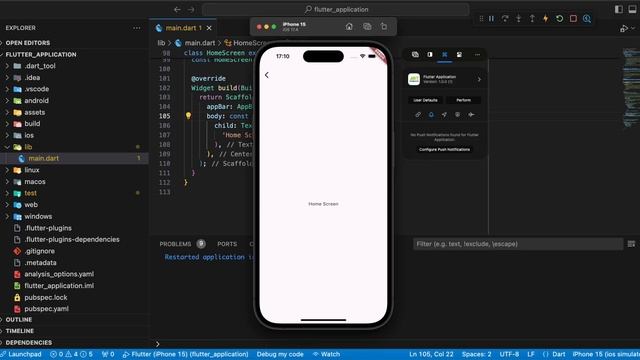Viewport: 640px width, 360px height.
Task: Expand the build folder
Action: (7, 124)
